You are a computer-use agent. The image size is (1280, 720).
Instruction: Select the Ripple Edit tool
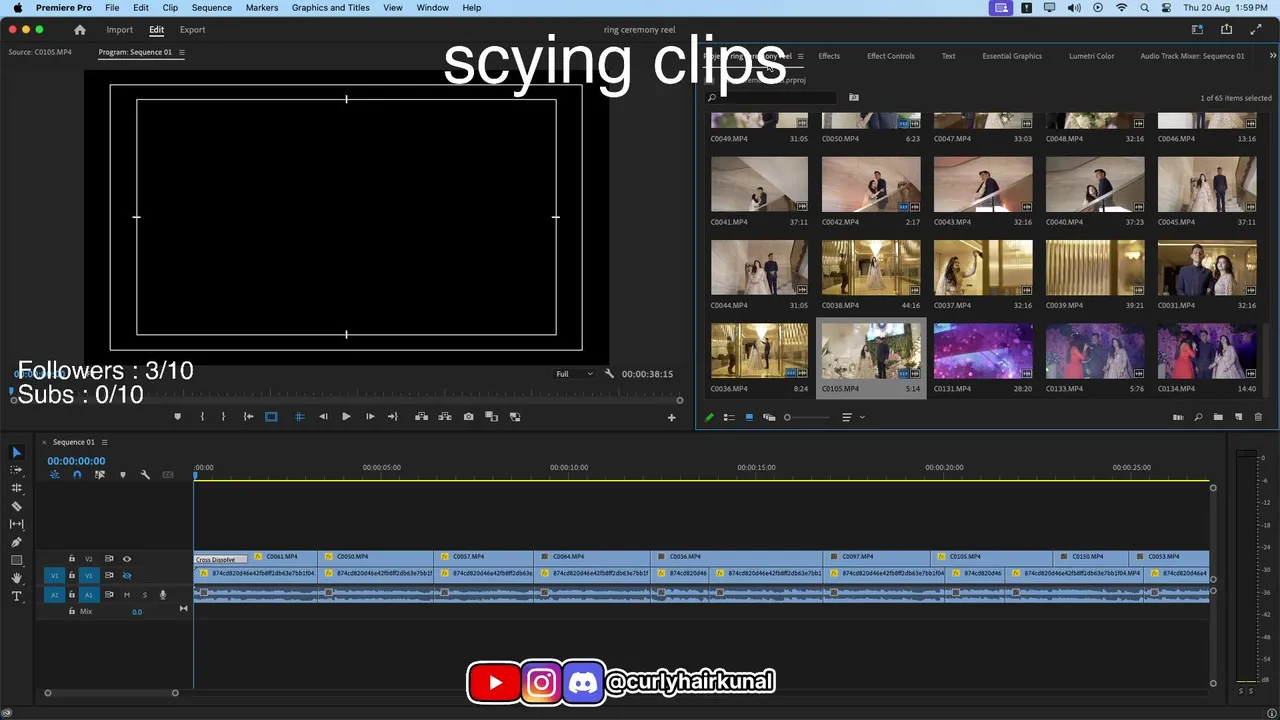click(x=16, y=488)
